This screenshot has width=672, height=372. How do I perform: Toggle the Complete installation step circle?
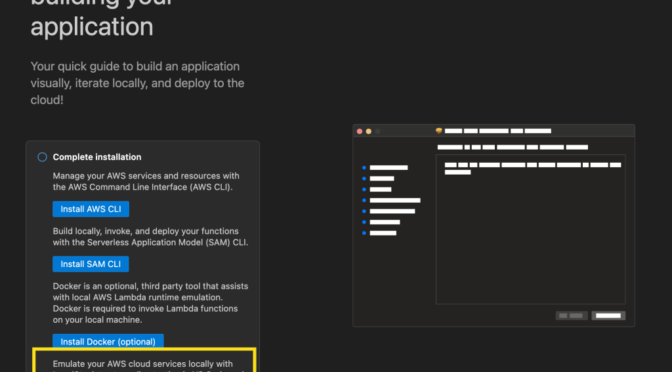[42, 157]
